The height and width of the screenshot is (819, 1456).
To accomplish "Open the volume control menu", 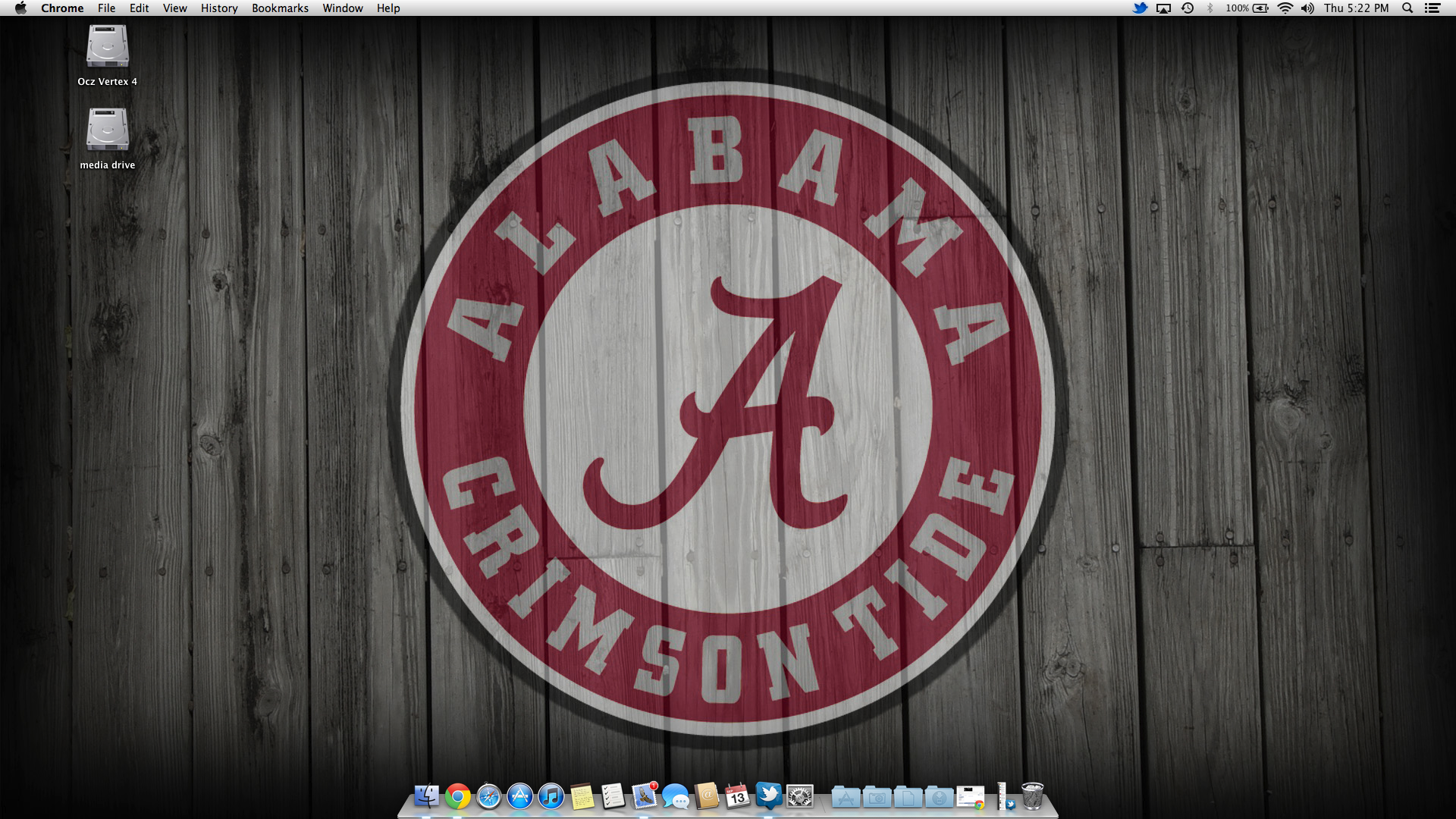I will [x=1307, y=8].
